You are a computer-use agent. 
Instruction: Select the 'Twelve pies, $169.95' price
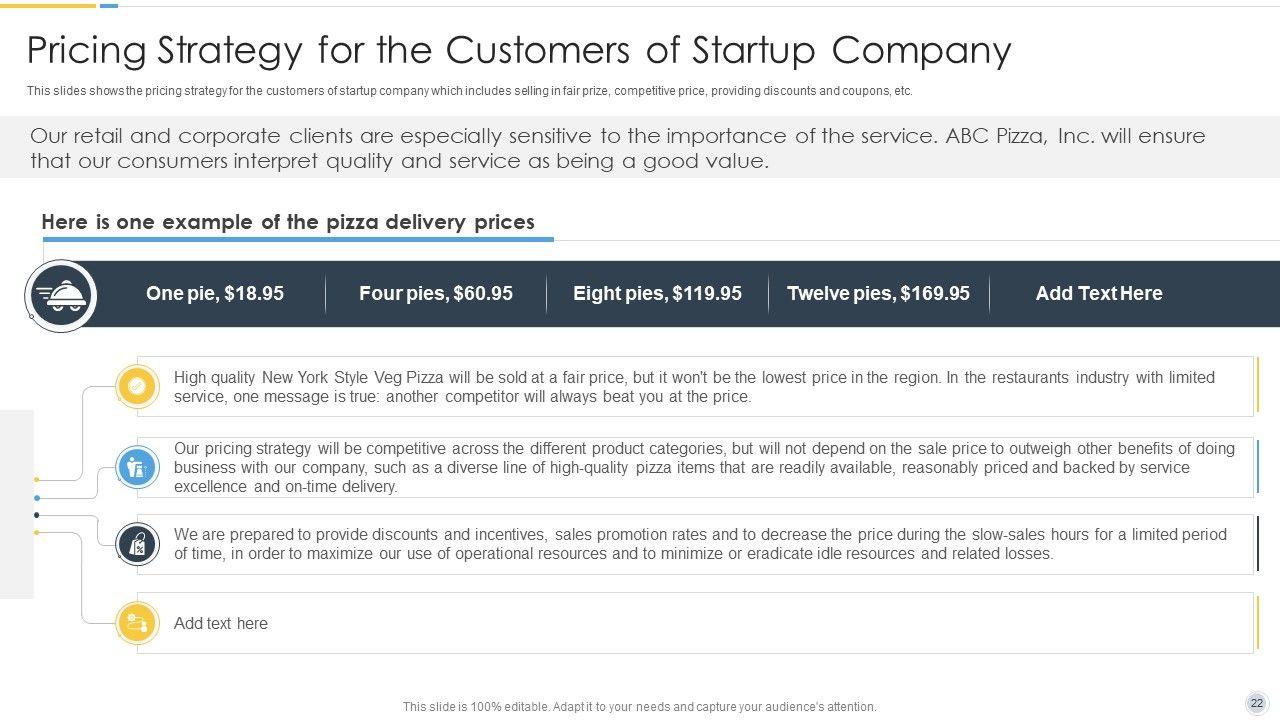pyautogui.click(x=878, y=293)
